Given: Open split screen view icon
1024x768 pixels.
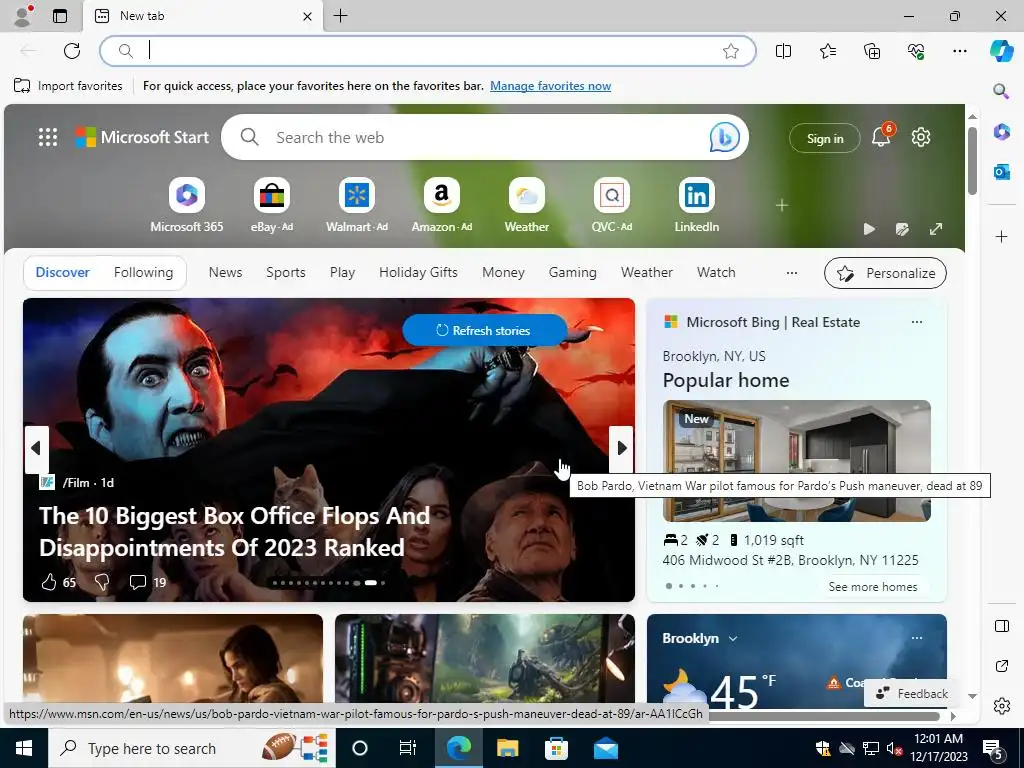Looking at the screenshot, I should pyautogui.click(x=783, y=51).
